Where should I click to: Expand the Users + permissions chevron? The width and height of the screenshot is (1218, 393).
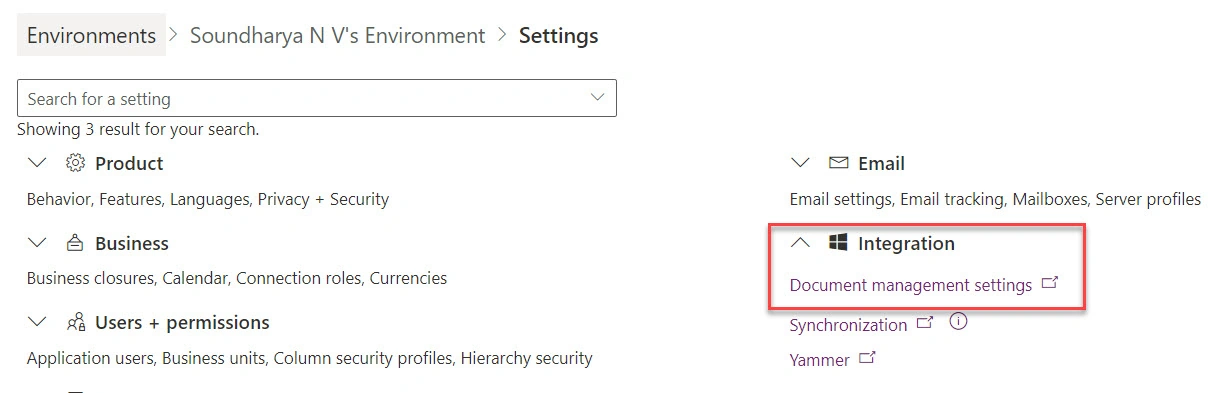coord(38,322)
